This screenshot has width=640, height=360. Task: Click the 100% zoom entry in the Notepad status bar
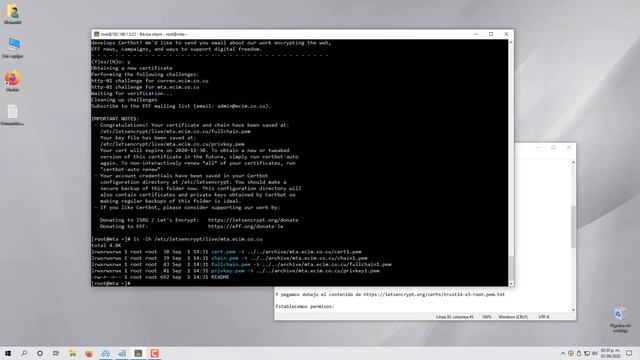click(487, 317)
